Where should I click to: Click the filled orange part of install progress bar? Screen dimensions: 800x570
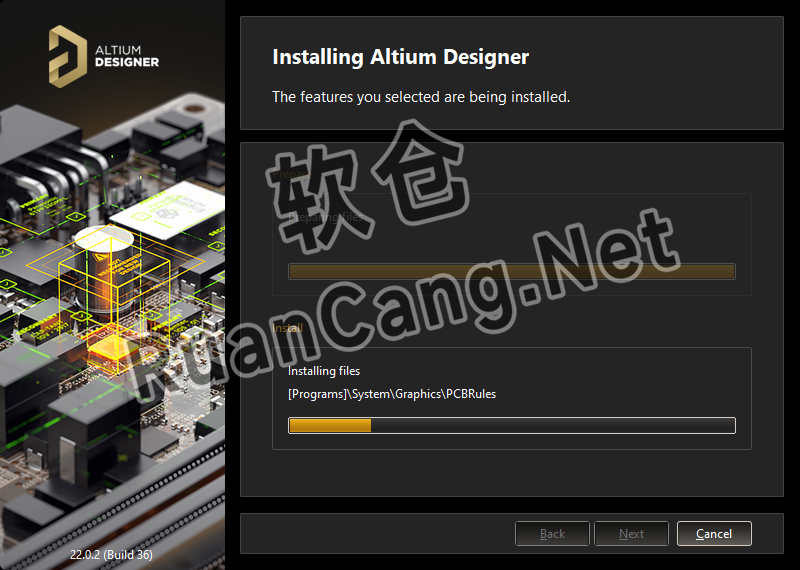(x=330, y=426)
